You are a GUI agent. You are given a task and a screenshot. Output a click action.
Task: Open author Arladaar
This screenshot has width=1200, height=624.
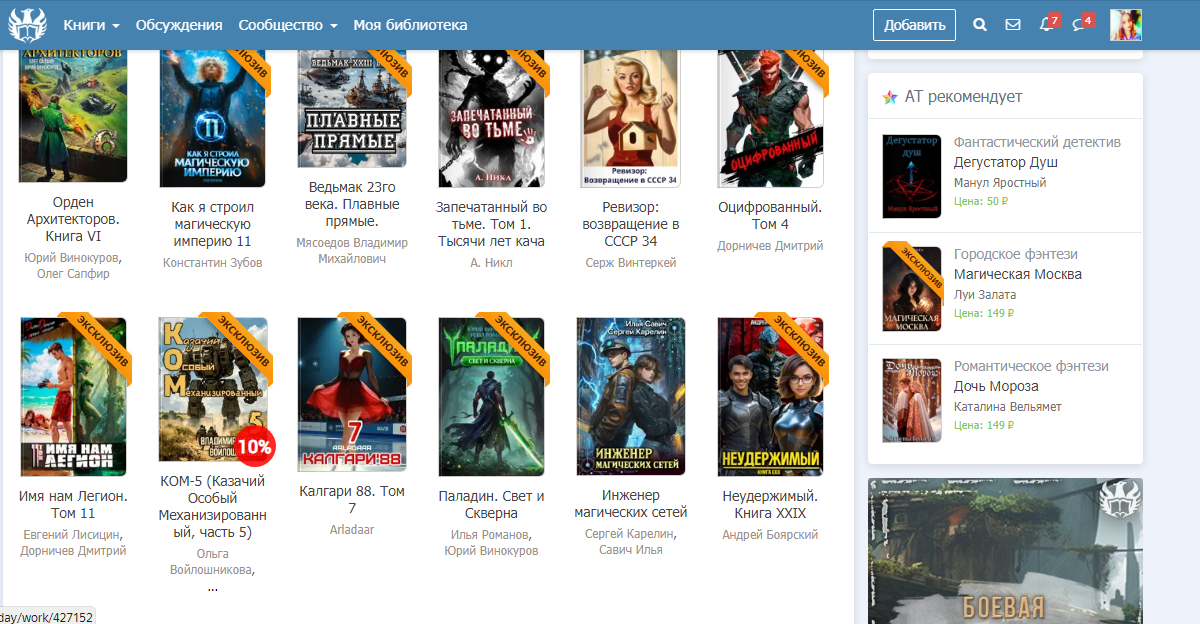[352, 530]
